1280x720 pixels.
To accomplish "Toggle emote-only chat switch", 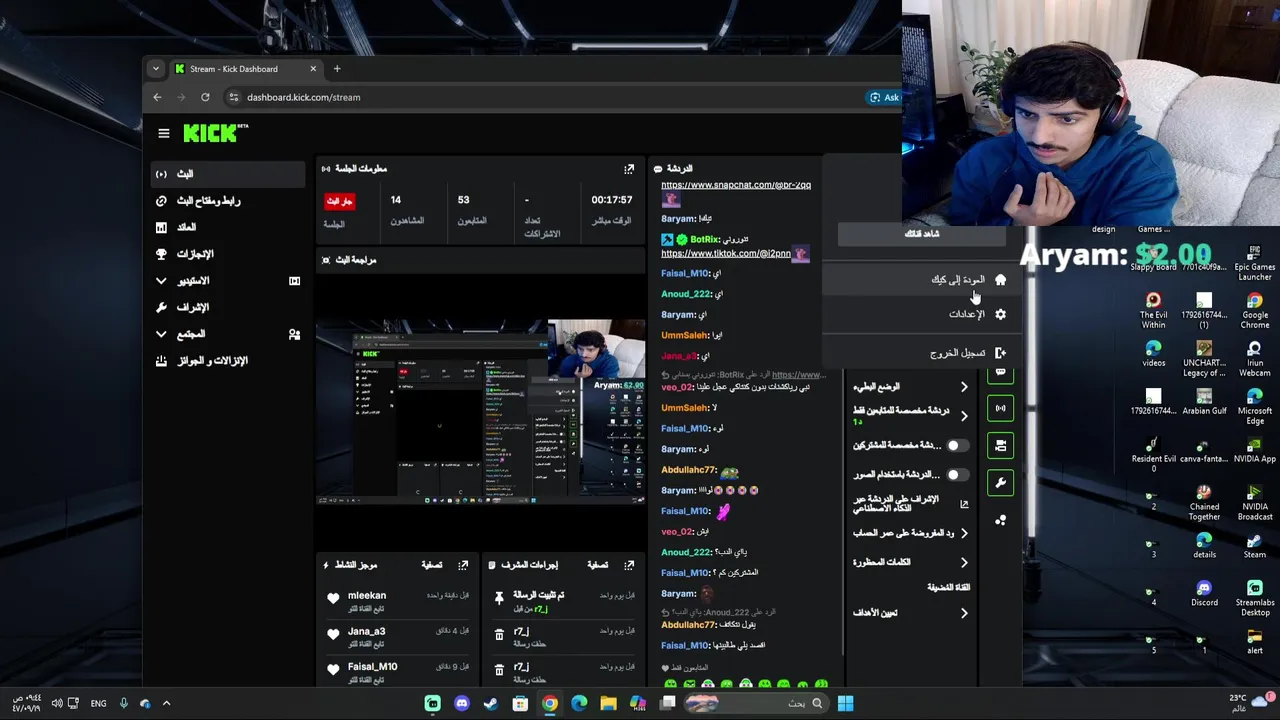I will [958, 475].
